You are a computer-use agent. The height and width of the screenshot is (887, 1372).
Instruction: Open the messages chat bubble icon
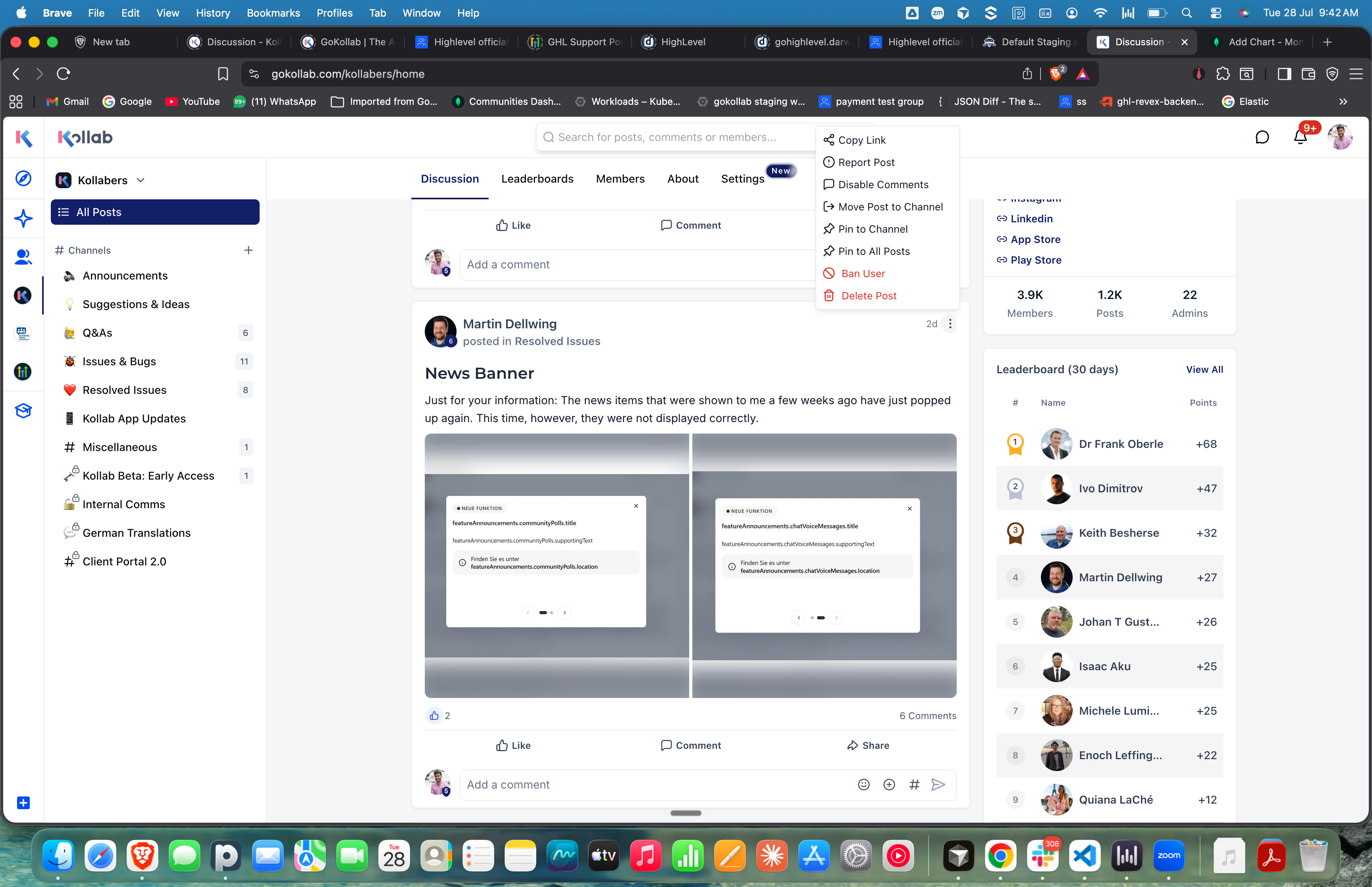1262,137
